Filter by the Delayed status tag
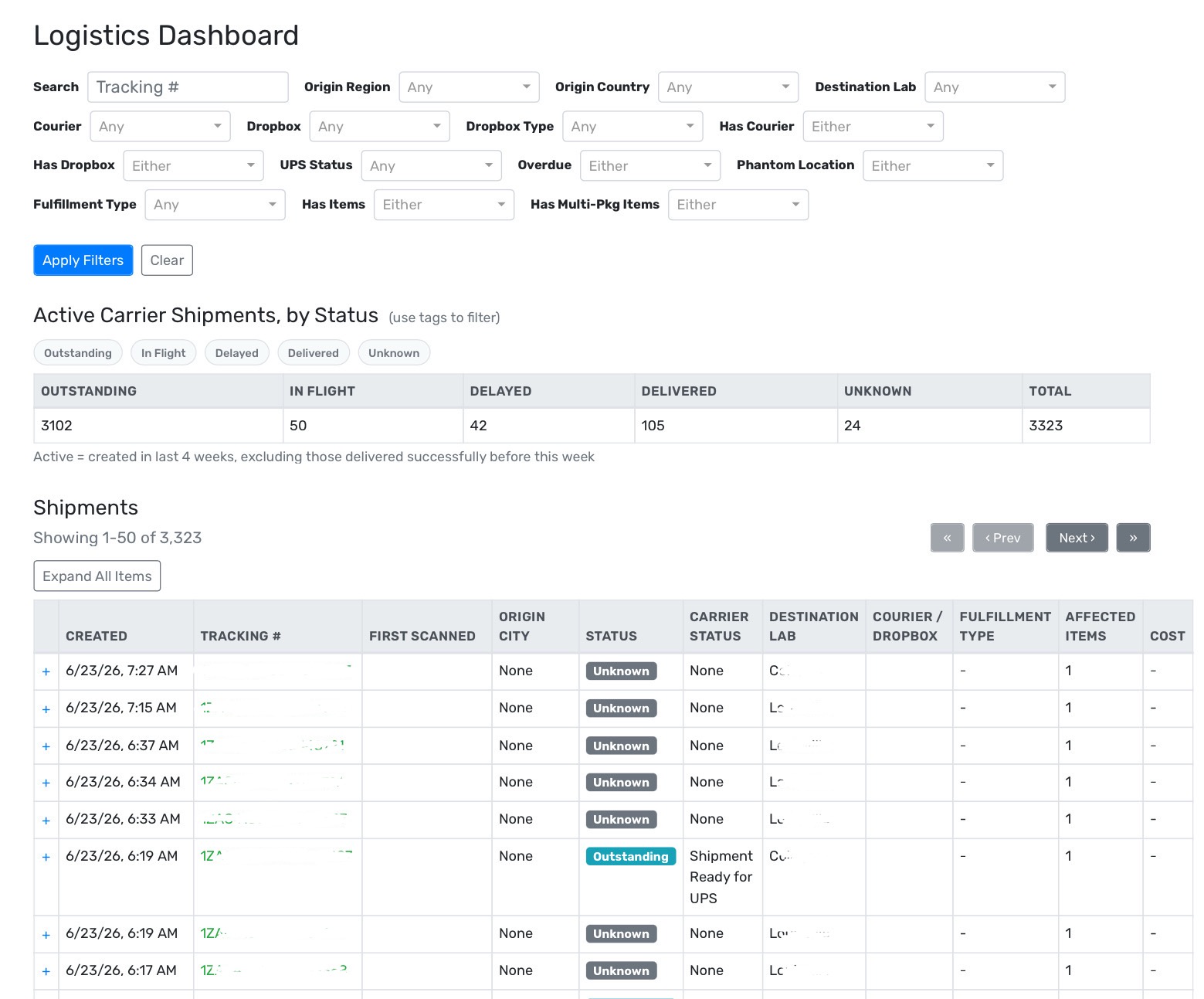Screen dimensions: 1204x999 click(x=237, y=353)
